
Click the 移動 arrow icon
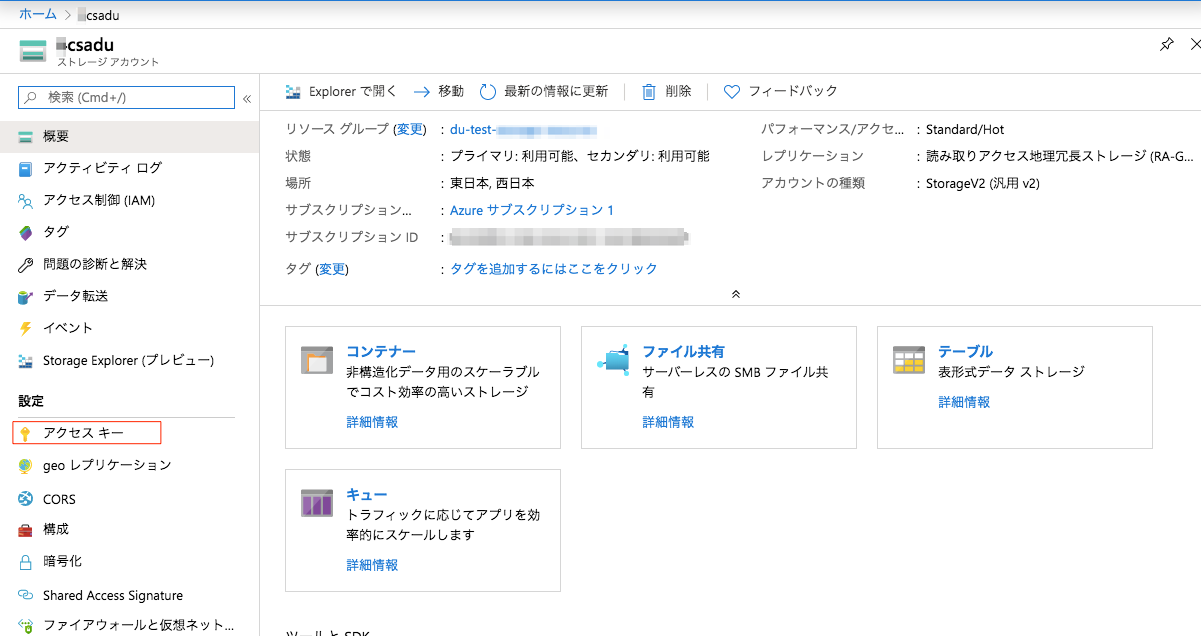pos(421,92)
